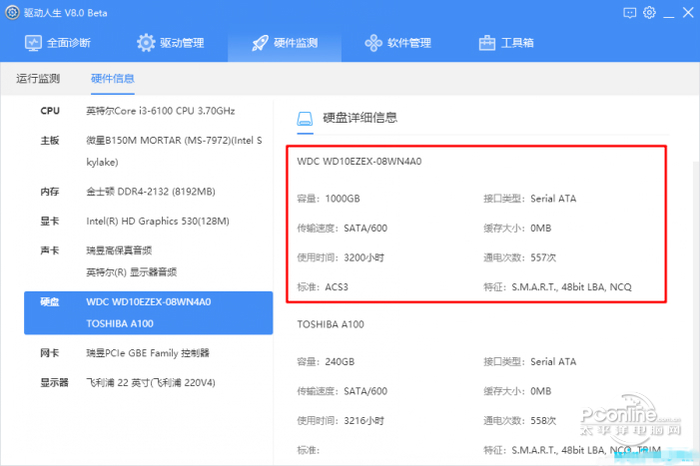Viewport: 700px width, 466px height.
Task: Click 微星B150M MORTAR motherboard text
Action: [175, 151]
